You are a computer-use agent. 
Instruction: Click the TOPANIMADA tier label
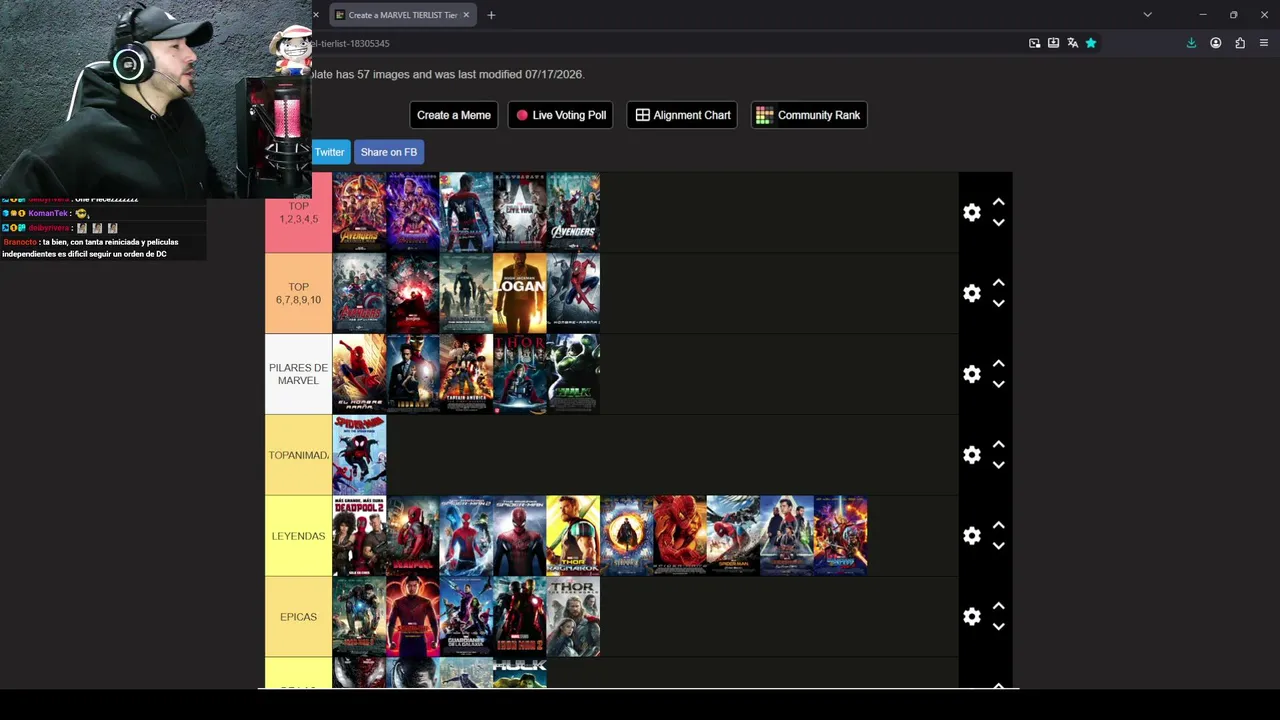pos(298,455)
